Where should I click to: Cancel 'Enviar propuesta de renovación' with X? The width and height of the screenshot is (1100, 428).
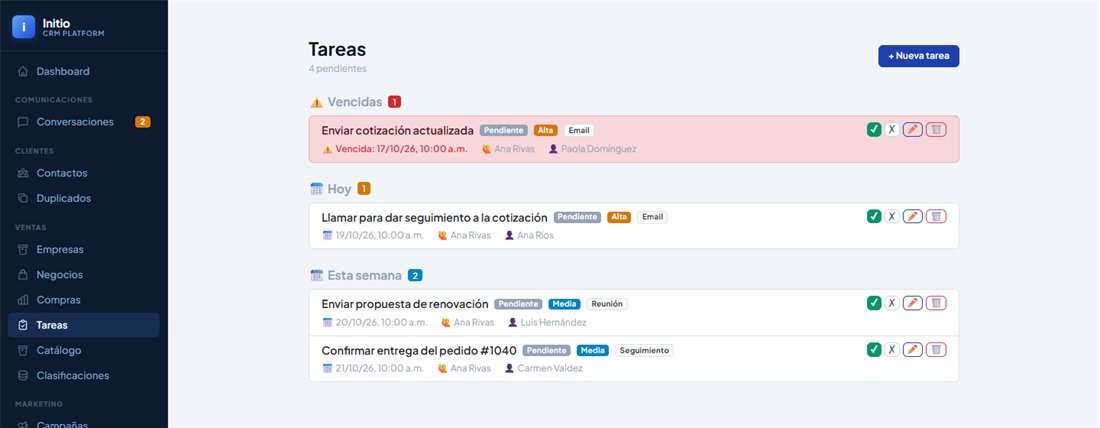point(892,303)
